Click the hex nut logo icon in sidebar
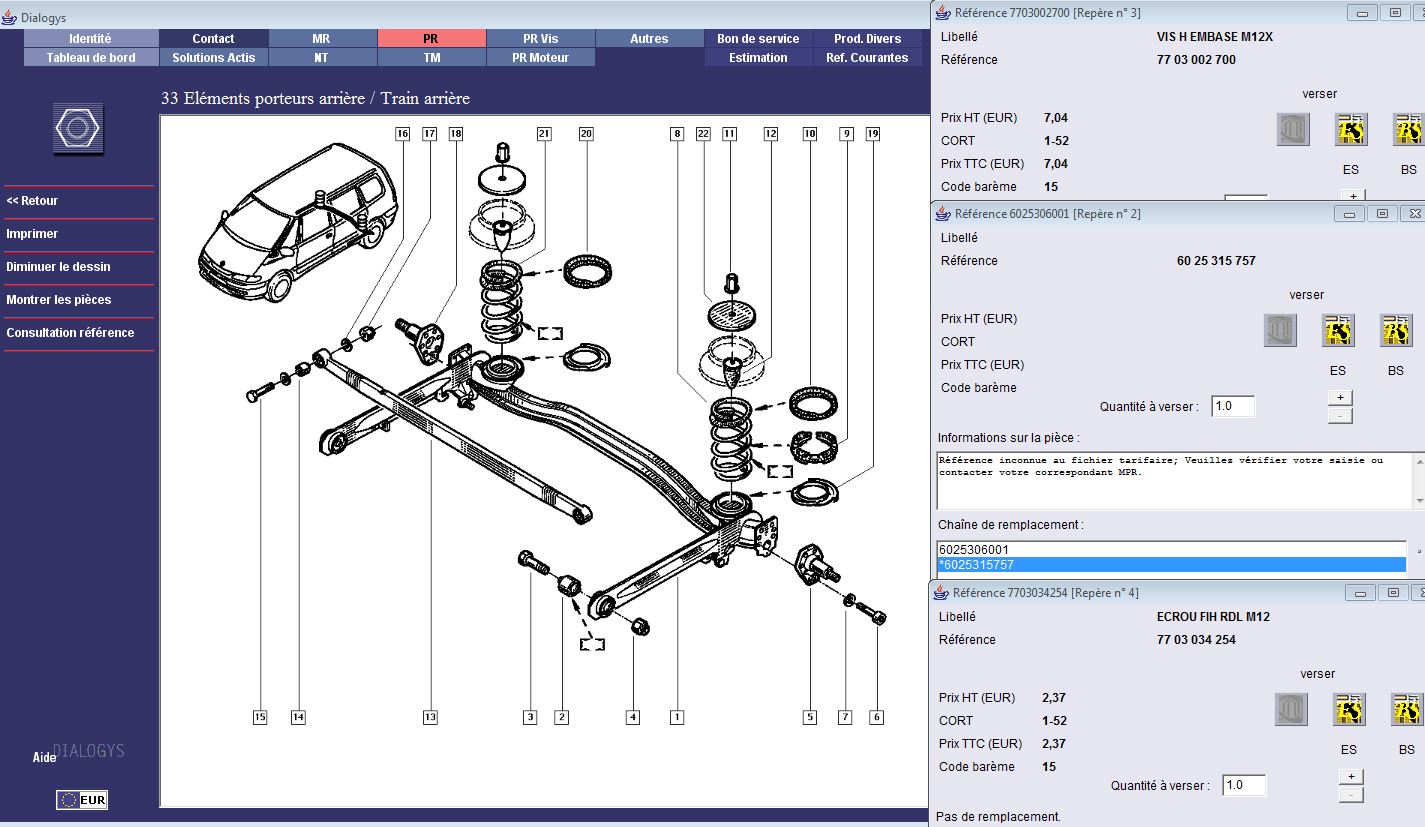The height and width of the screenshot is (827, 1425). point(78,129)
